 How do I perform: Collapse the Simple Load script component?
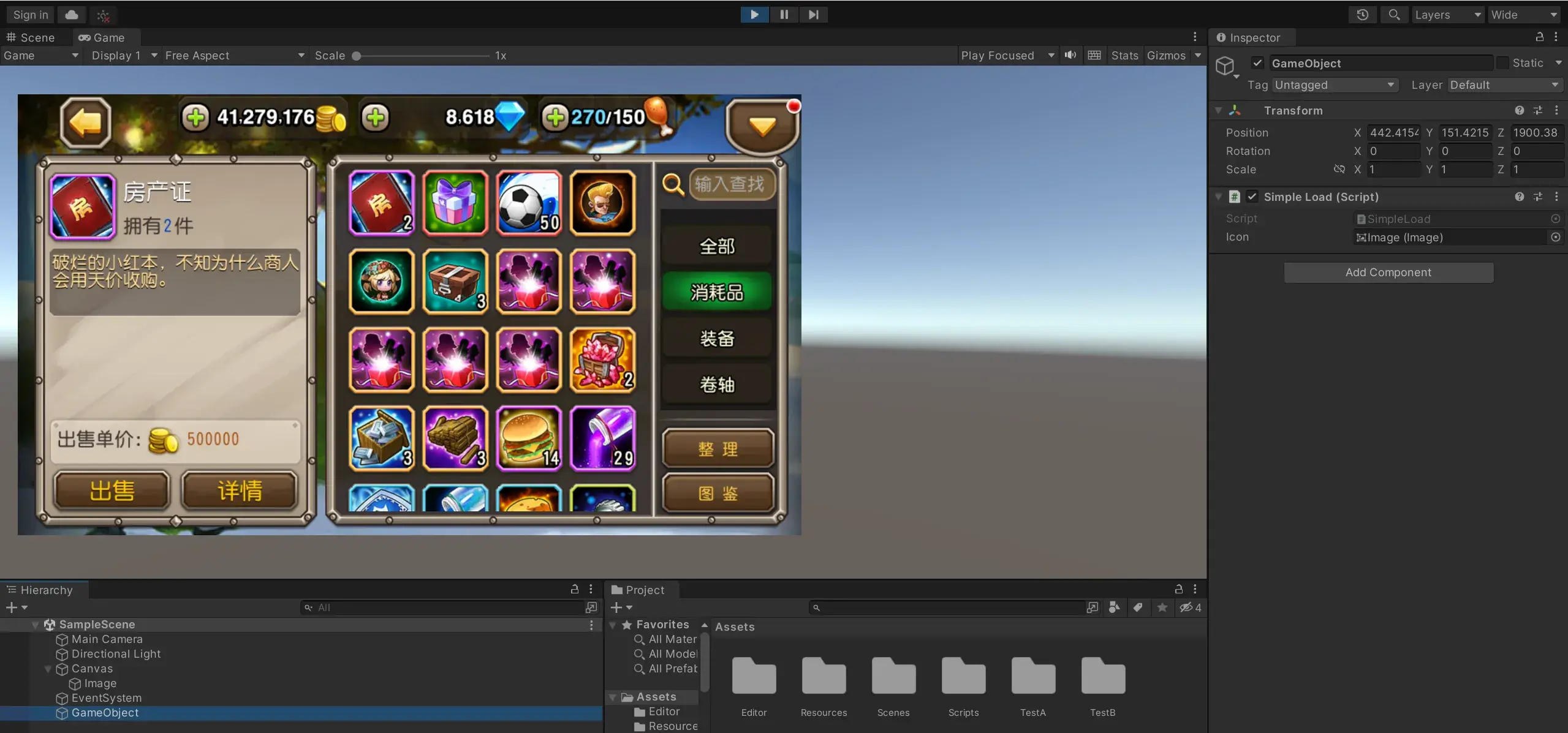tap(1218, 197)
